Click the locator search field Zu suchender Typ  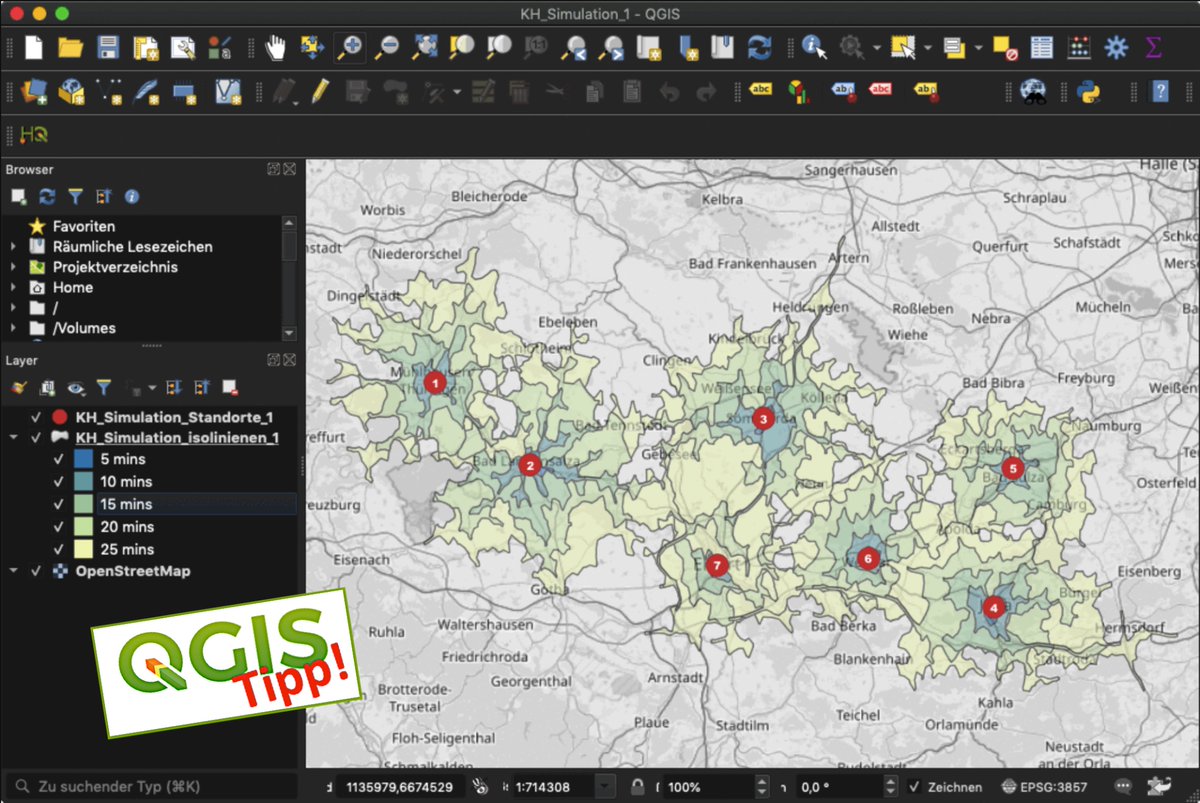(x=152, y=787)
